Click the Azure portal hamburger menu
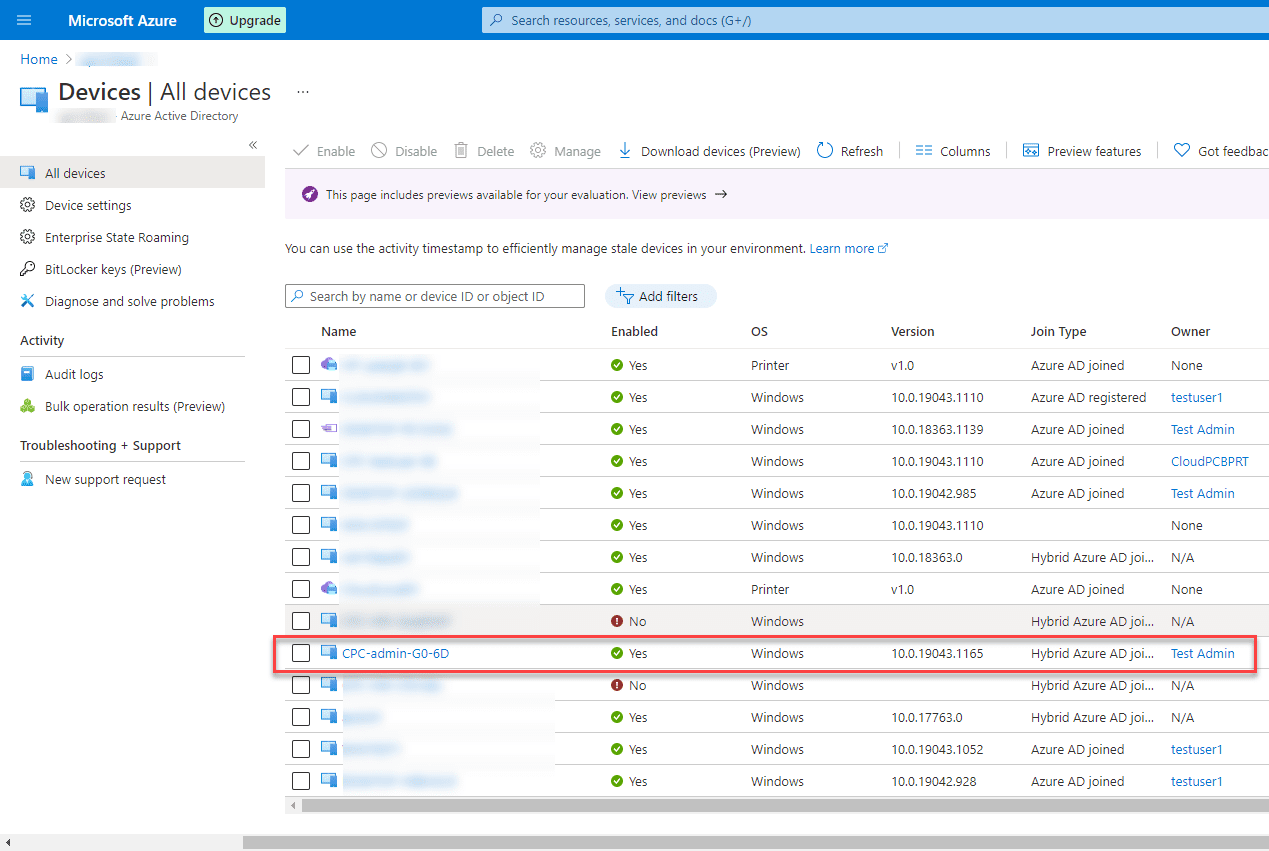The width and height of the screenshot is (1269, 851). (23, 19)
